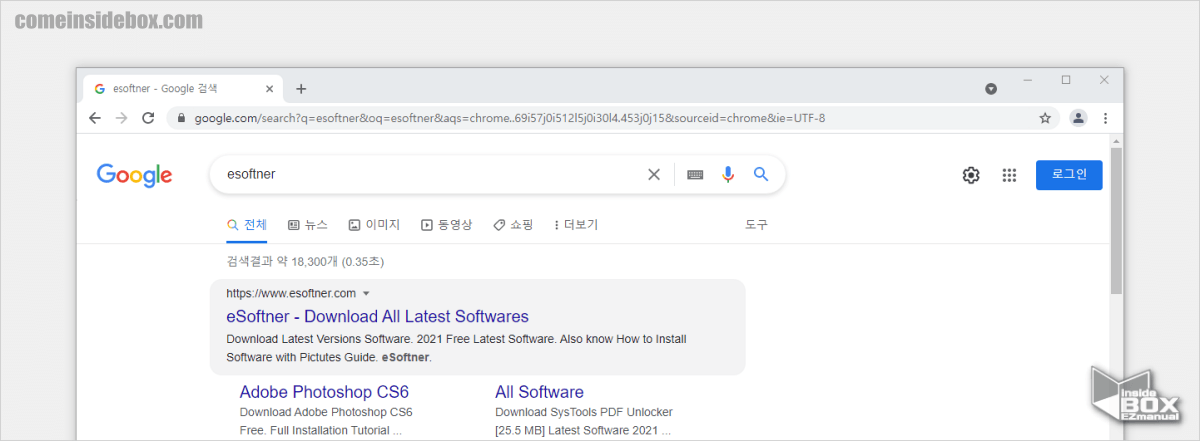Click the 검색결과 약 18,300개 result count

tap(306, 261)
